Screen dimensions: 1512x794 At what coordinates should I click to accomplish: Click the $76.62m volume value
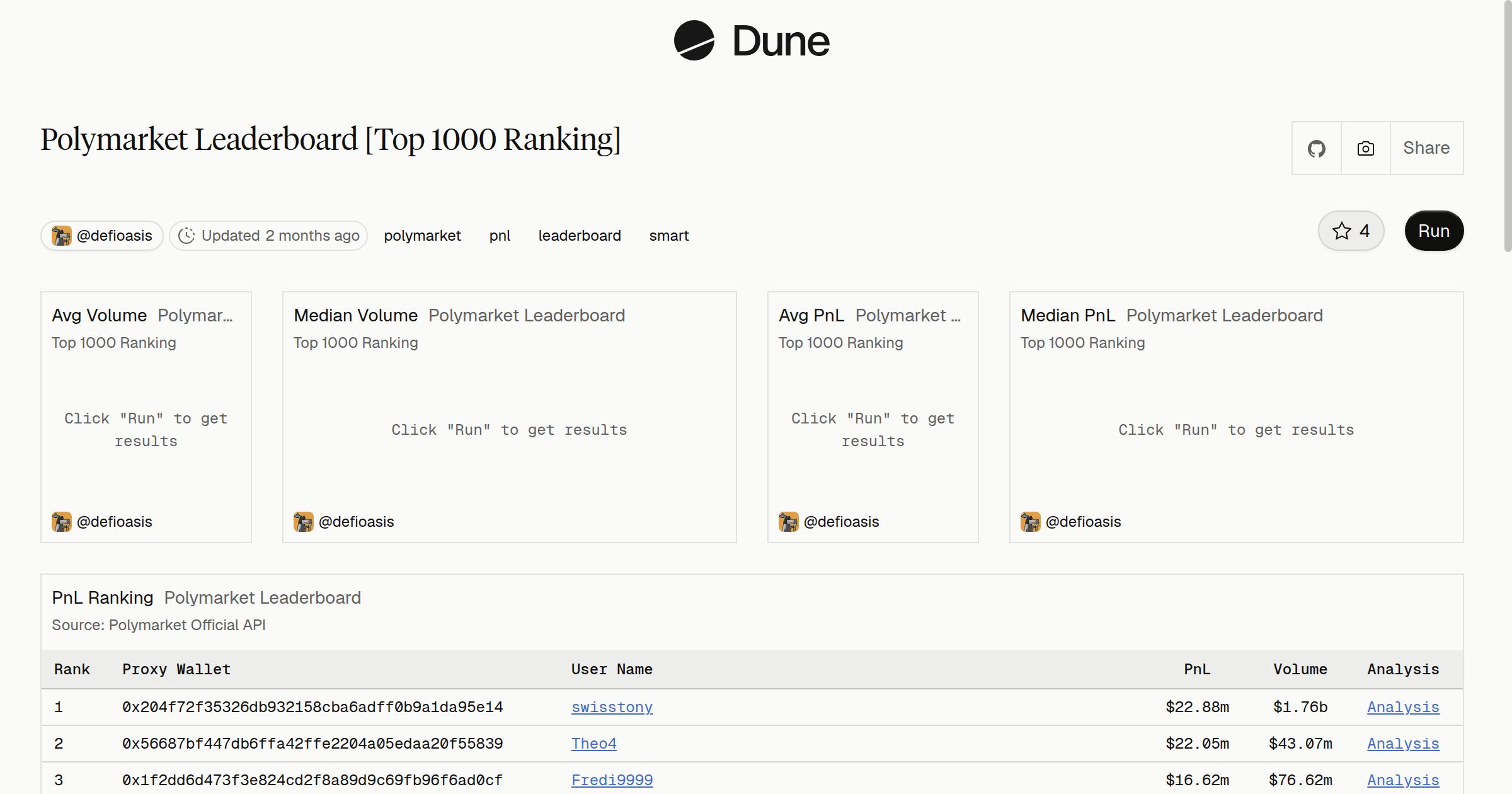tap(1300, 780)
